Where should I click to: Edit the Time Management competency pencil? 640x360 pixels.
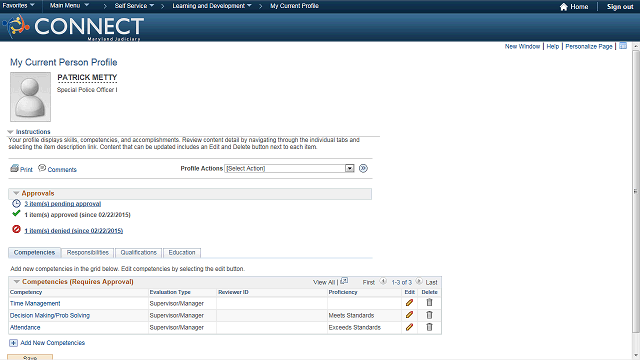tap(409, 302)
